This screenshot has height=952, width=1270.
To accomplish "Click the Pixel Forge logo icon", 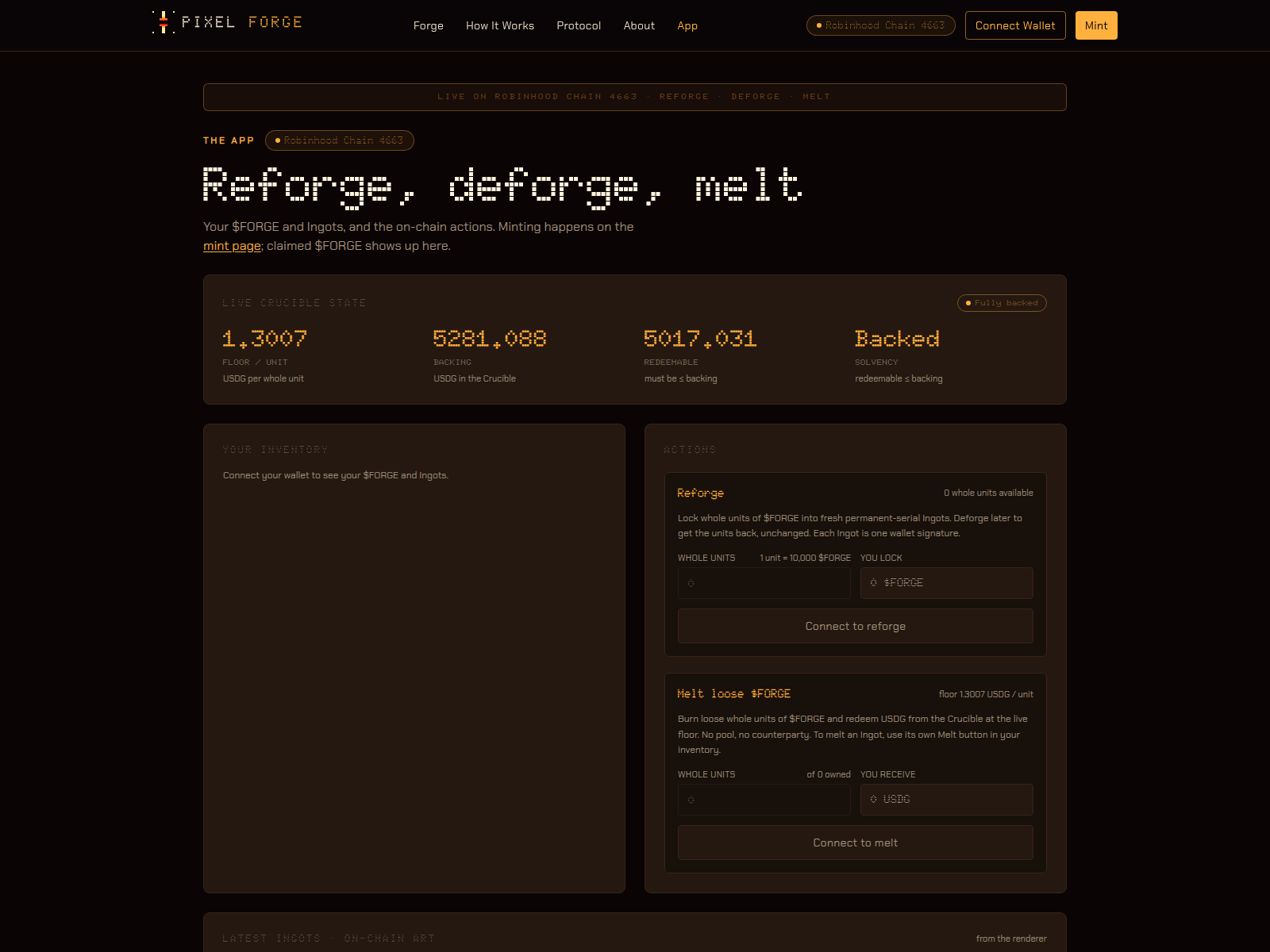I will tap(164, 22).
